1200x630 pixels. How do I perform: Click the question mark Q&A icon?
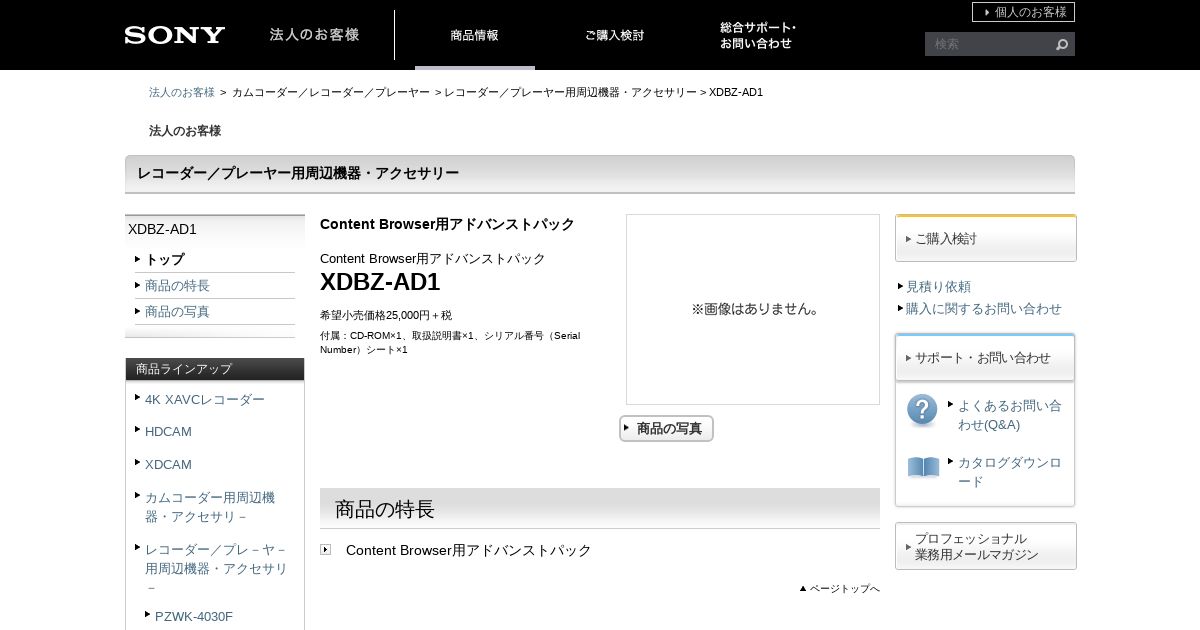[922, 410]
